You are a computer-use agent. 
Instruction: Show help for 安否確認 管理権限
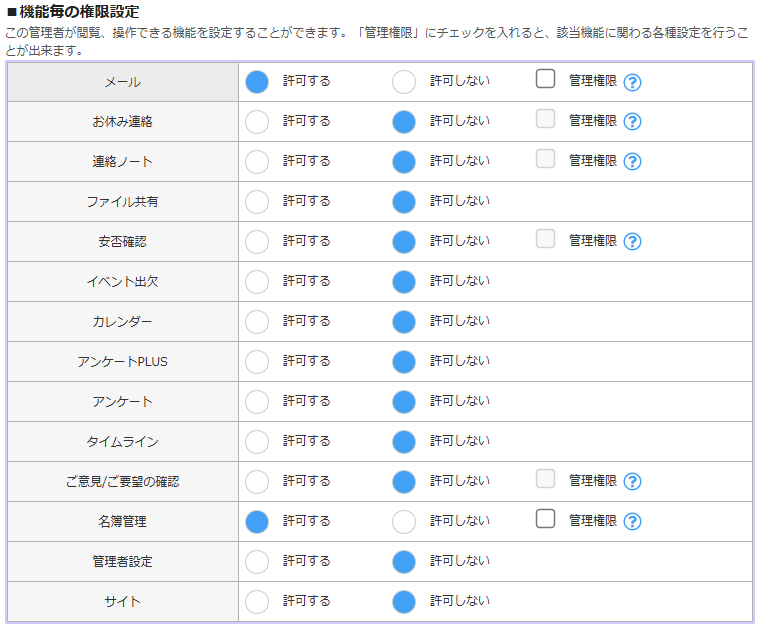pos(632,242)
